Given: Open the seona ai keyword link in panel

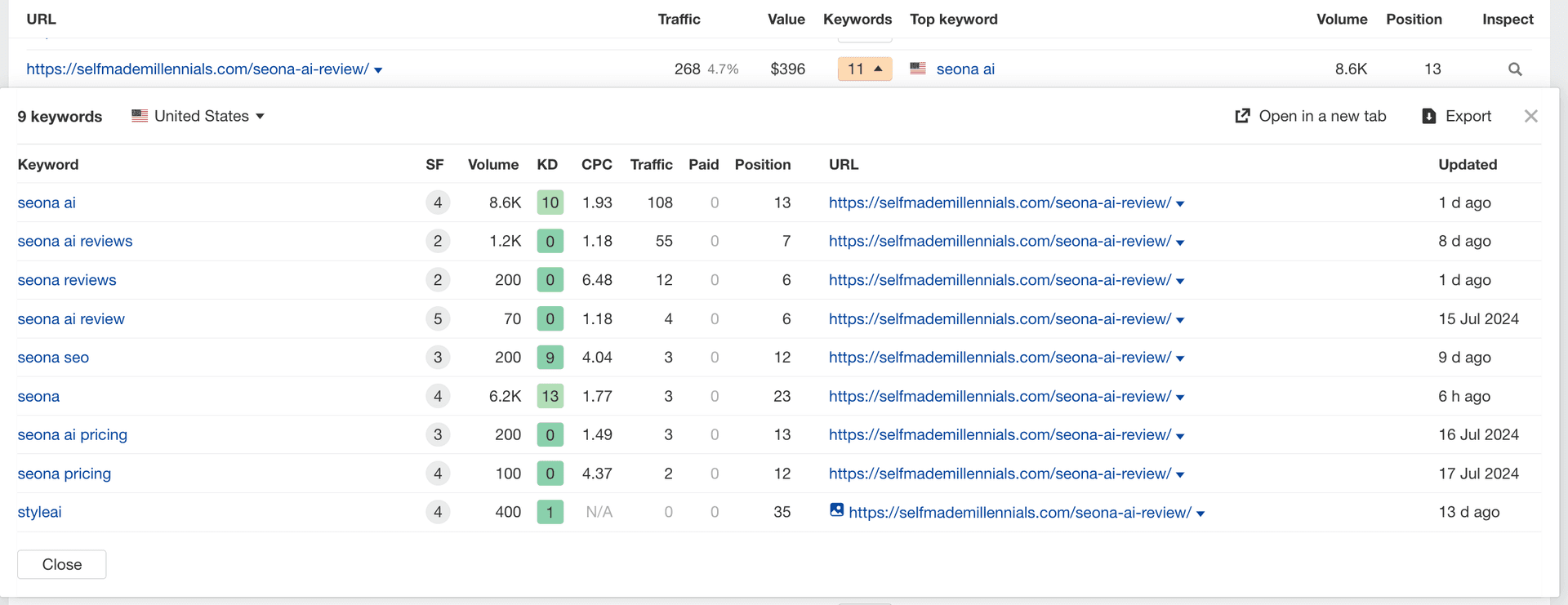Looking at the screenshot, I should pyautogui.click(x=47, y=202).
